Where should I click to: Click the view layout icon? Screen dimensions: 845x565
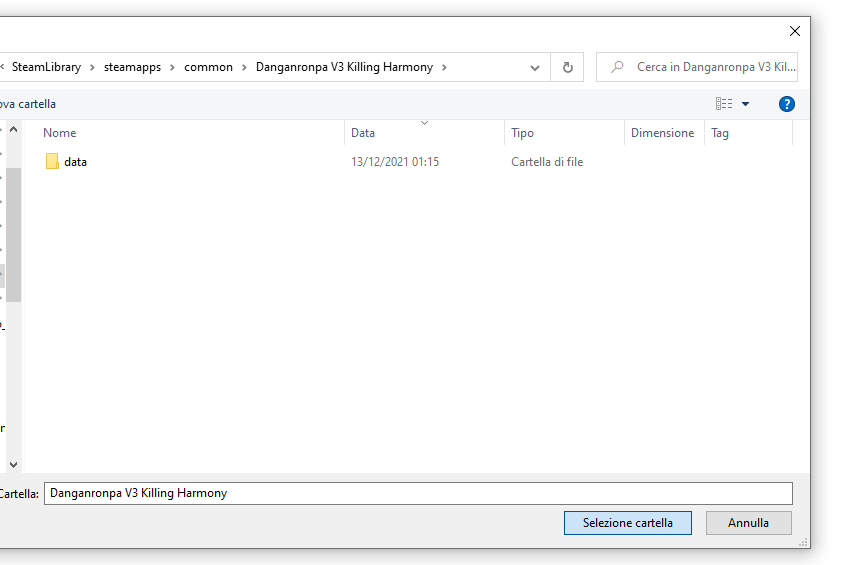(724, 104)
